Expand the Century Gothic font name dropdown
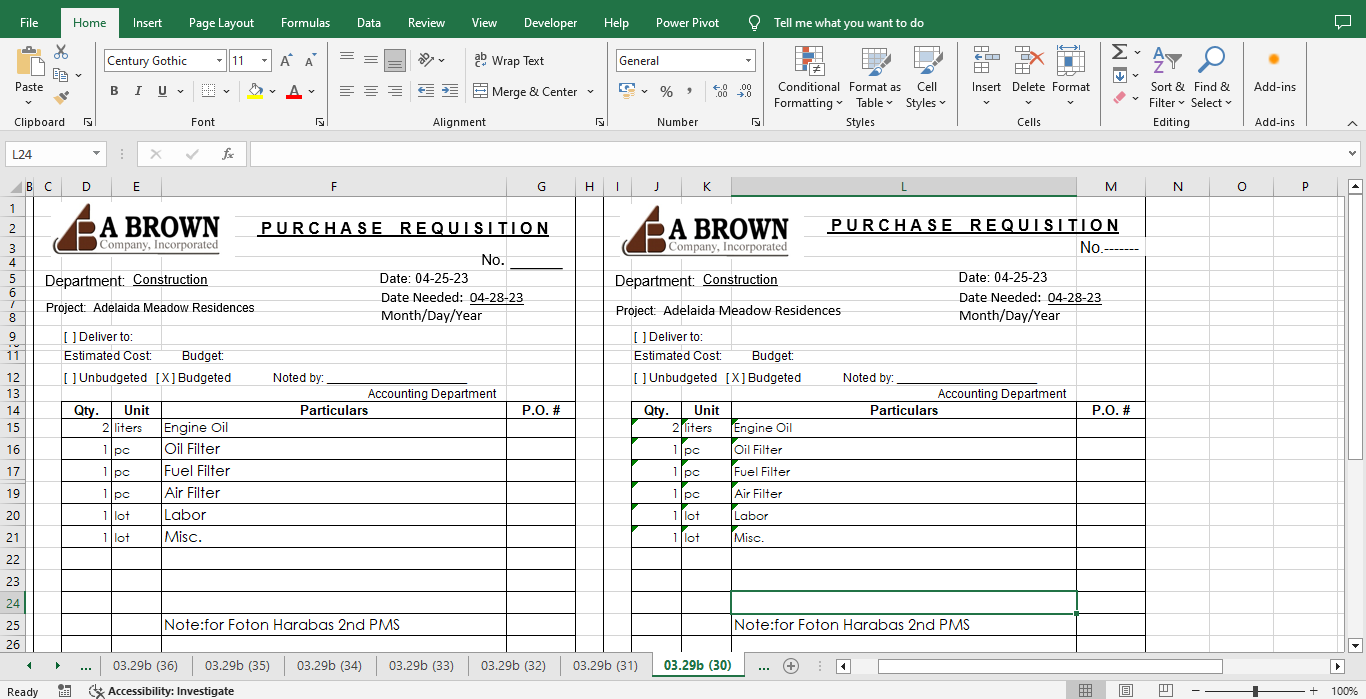The width and height of the screenshot is (1366, 699). click(219, 61)
